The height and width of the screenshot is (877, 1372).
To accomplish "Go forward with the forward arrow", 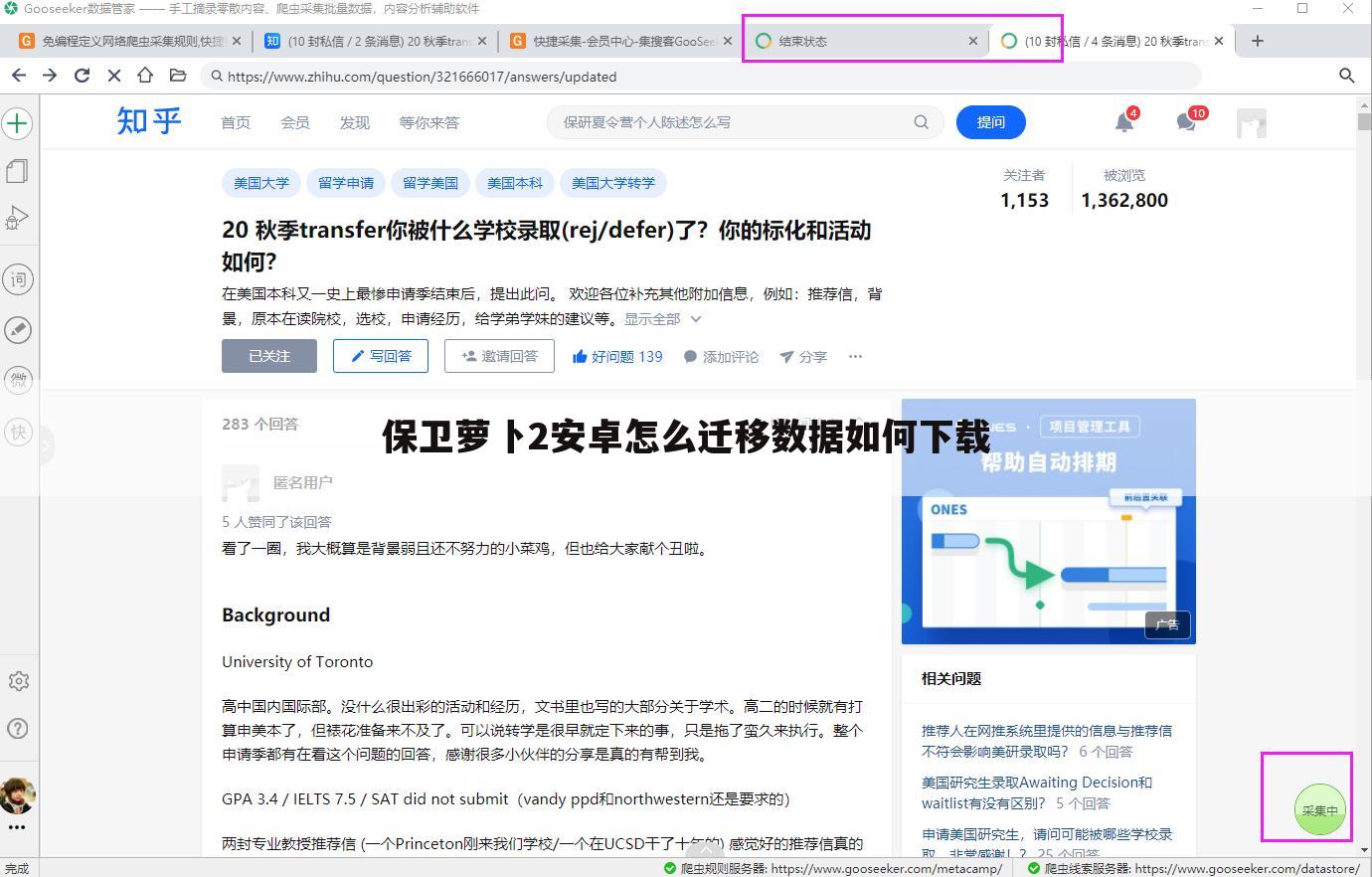I will (51, 76).
